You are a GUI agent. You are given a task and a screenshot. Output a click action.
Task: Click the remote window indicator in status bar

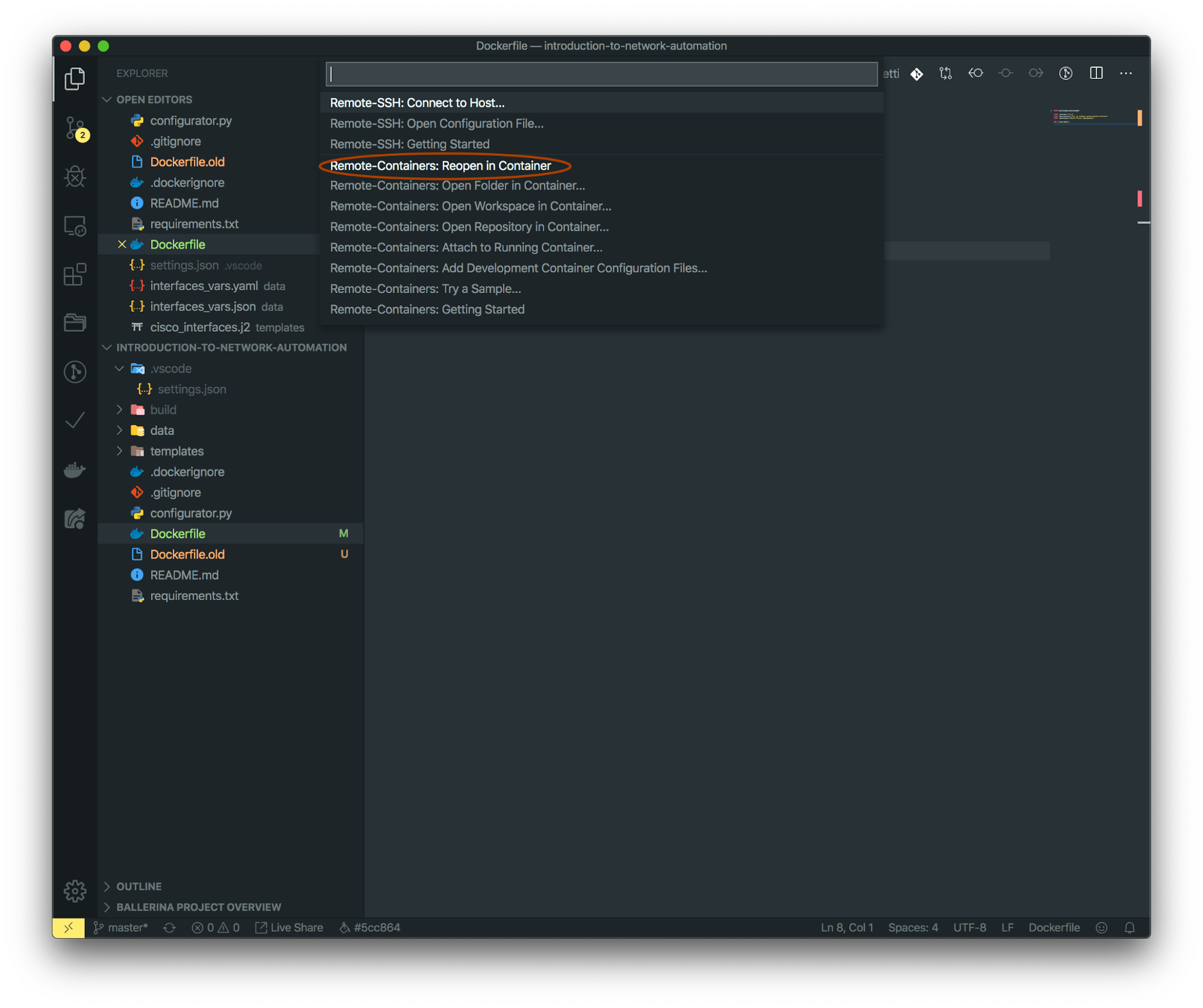coord(69,927)
